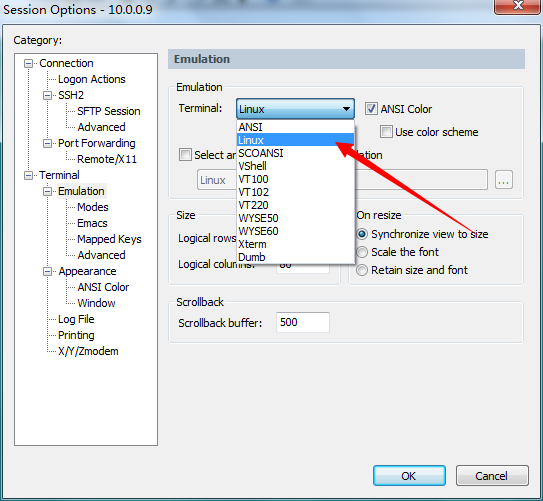Choose WYSE60 from terminal list

pos(295,231)
